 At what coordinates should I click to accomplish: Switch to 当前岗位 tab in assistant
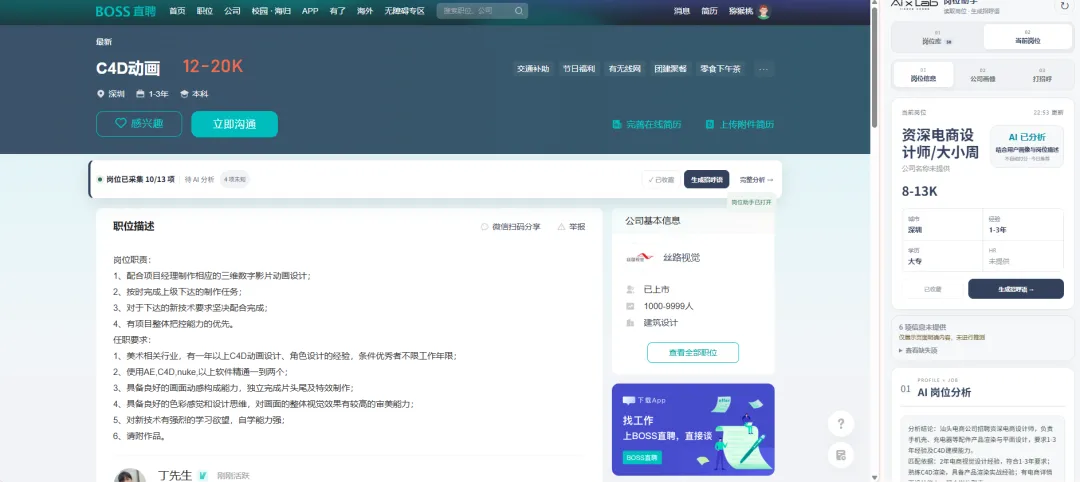coord(1028,36)
